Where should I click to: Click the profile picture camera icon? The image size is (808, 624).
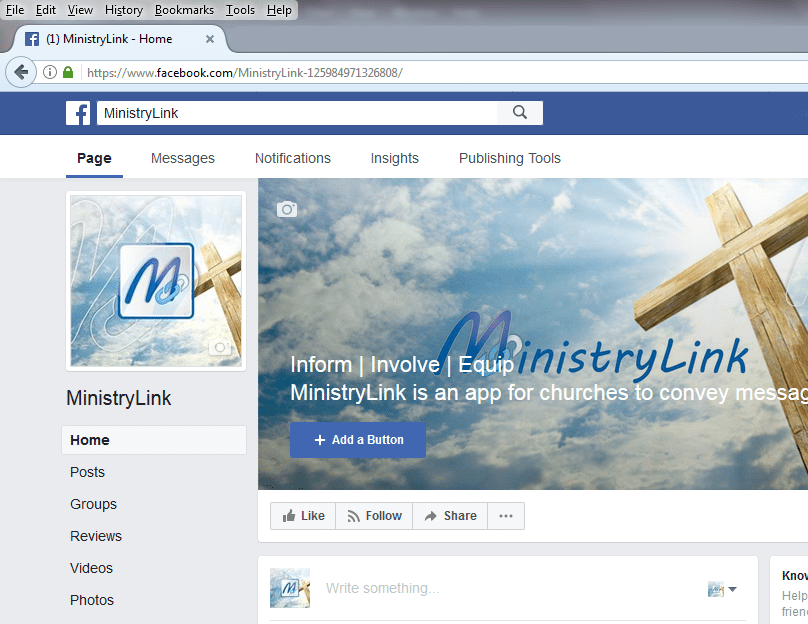point(219,348)
